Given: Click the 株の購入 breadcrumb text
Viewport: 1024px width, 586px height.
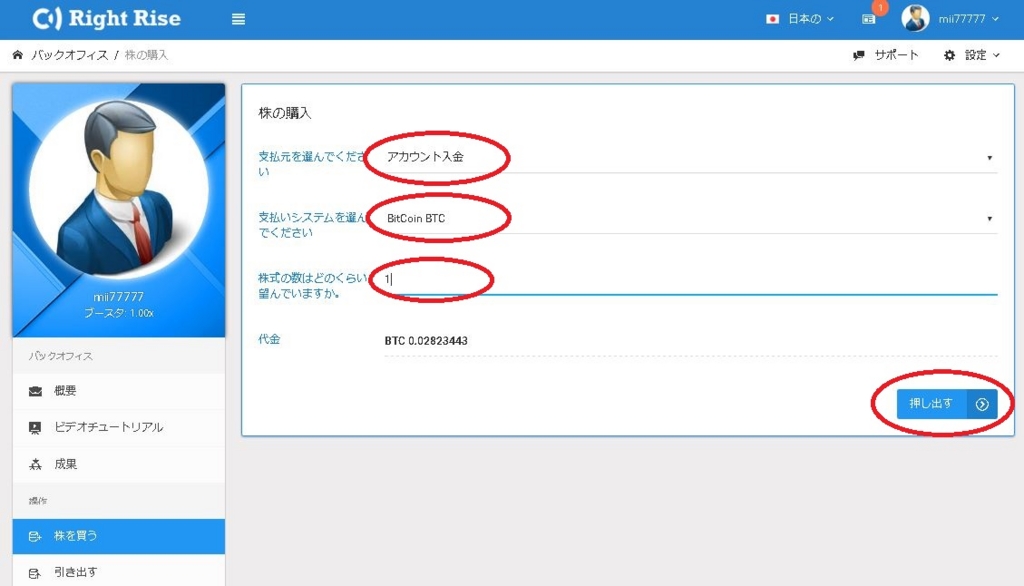Looking at the screenshot, I should (146, 55).
